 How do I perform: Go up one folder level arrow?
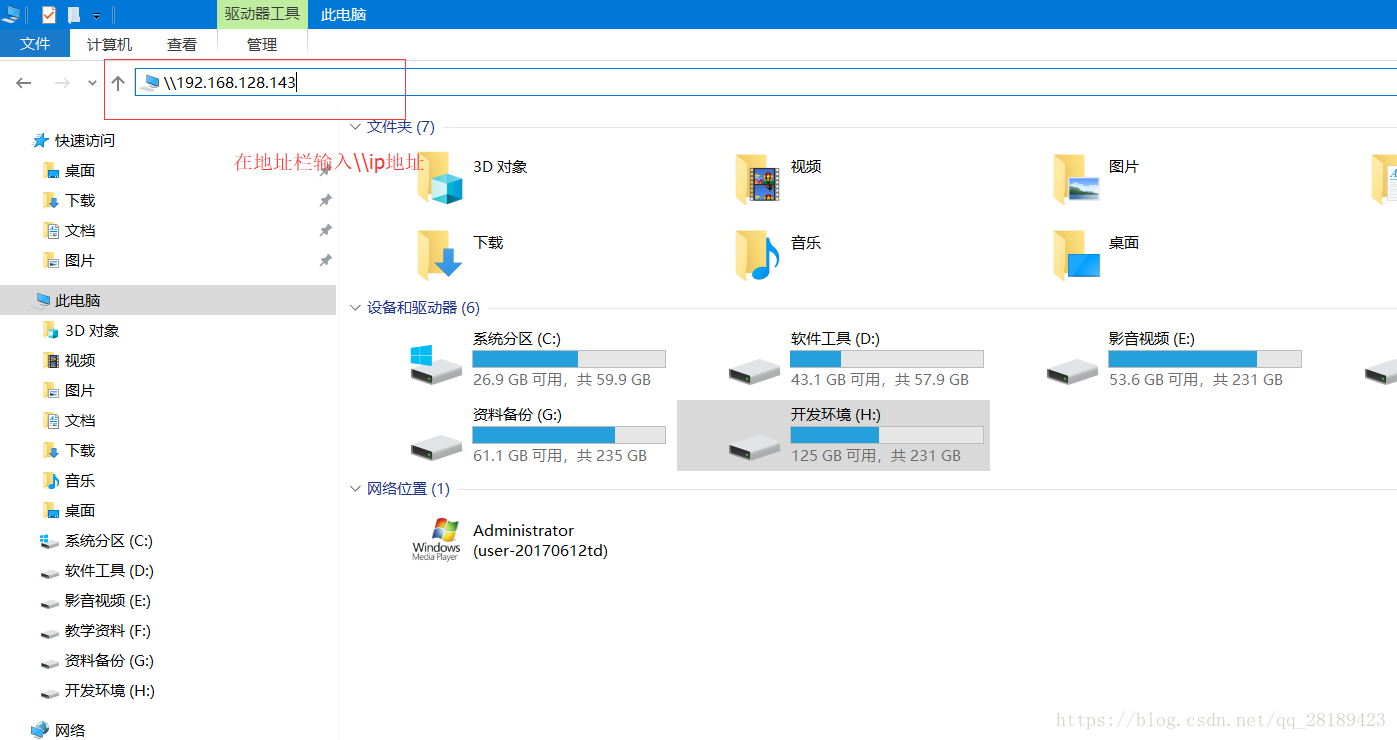coord(118,83)
